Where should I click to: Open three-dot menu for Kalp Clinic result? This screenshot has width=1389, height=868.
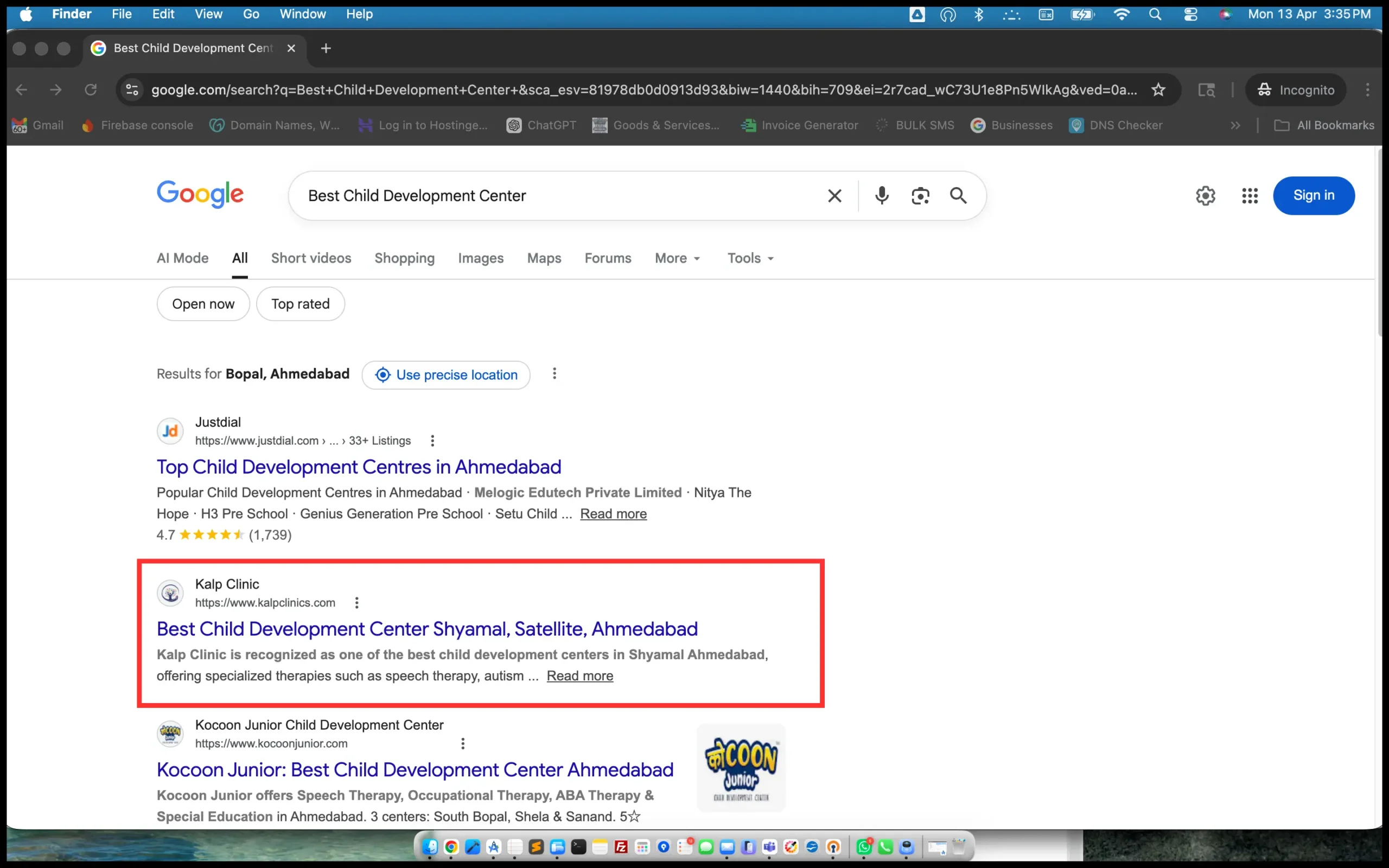[356, 603]
